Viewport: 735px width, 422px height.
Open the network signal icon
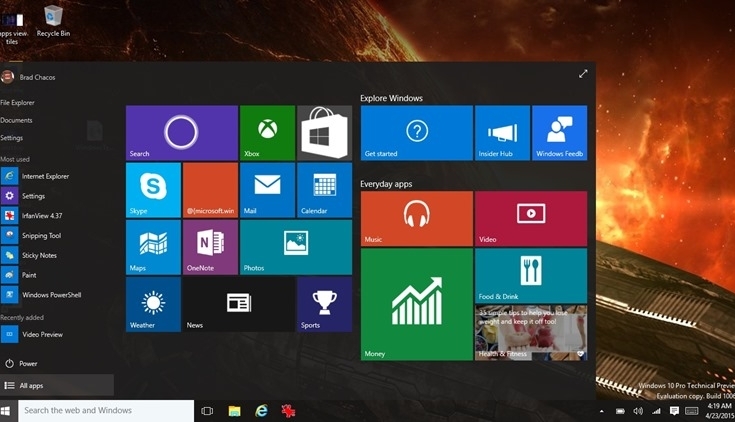click(656, 411)
